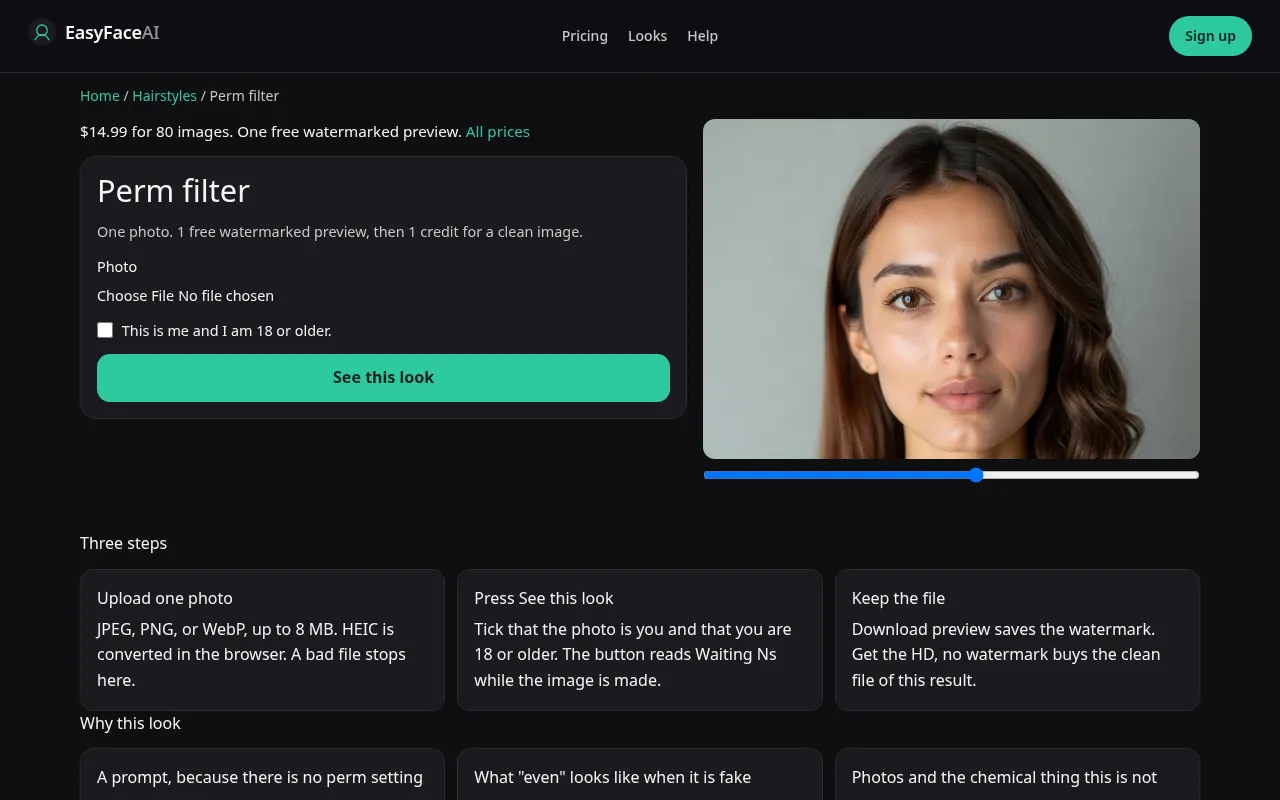Open the Help menu item
The width and height of the screenshot is (1280, 800).
pos(702,36)
